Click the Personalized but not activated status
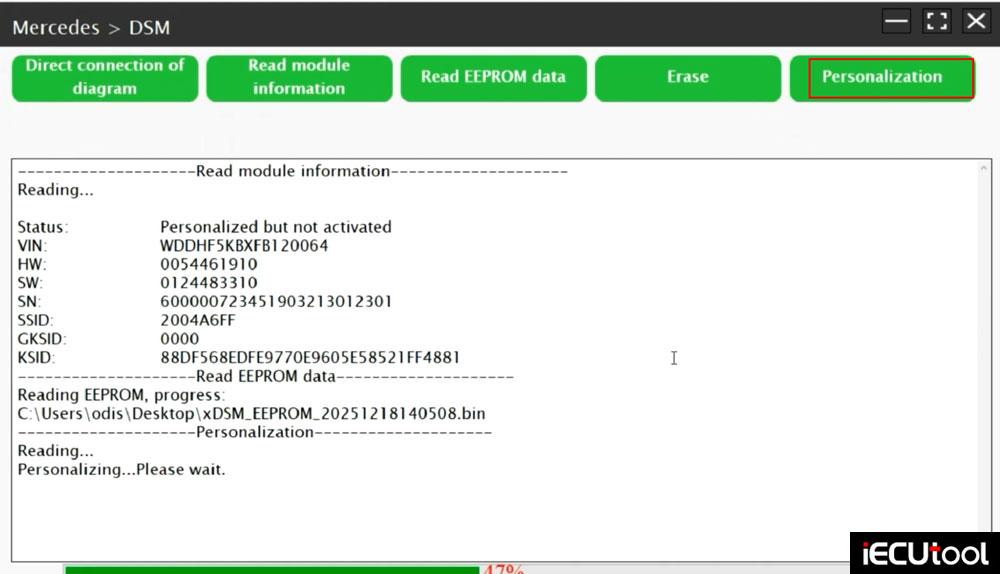Image resolution: width=1000 pixels, height=574 pixels. tap(276, 227)
